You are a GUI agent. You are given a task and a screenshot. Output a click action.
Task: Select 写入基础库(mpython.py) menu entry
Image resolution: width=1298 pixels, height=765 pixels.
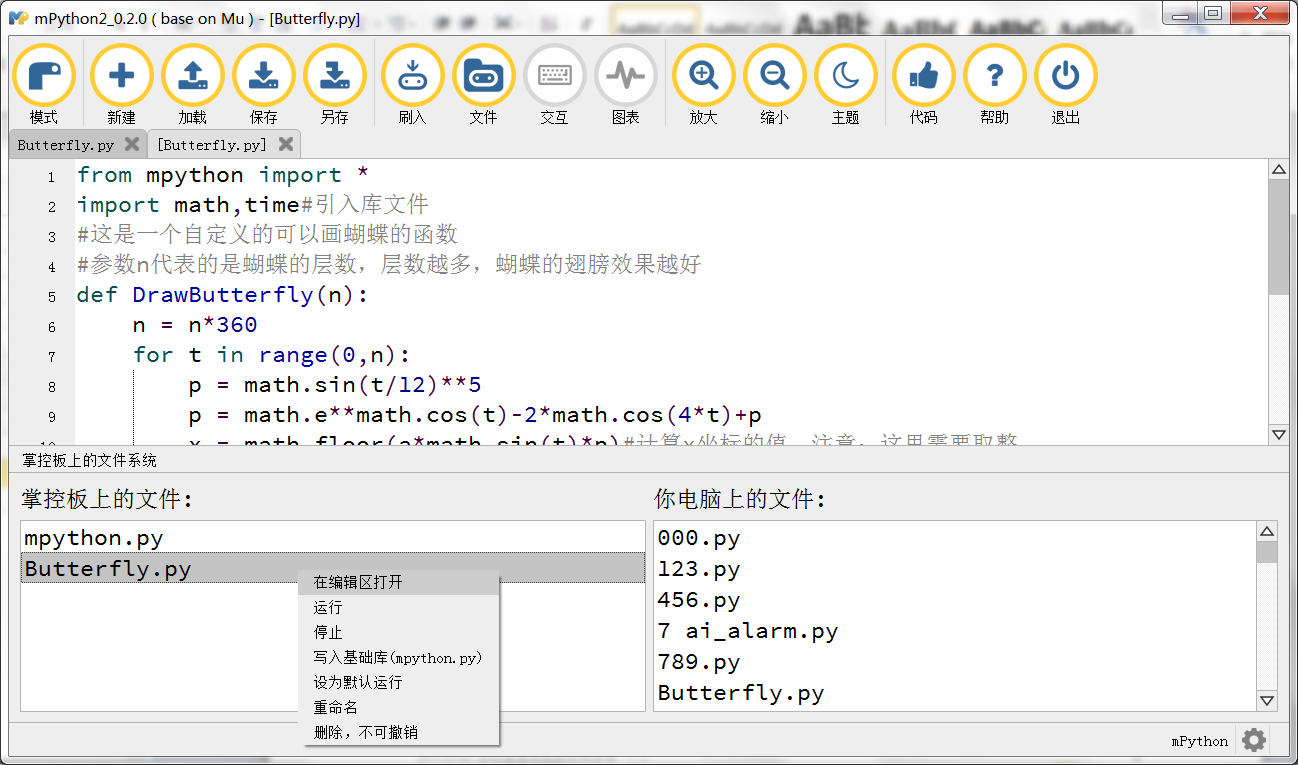[x=398, y=657]
